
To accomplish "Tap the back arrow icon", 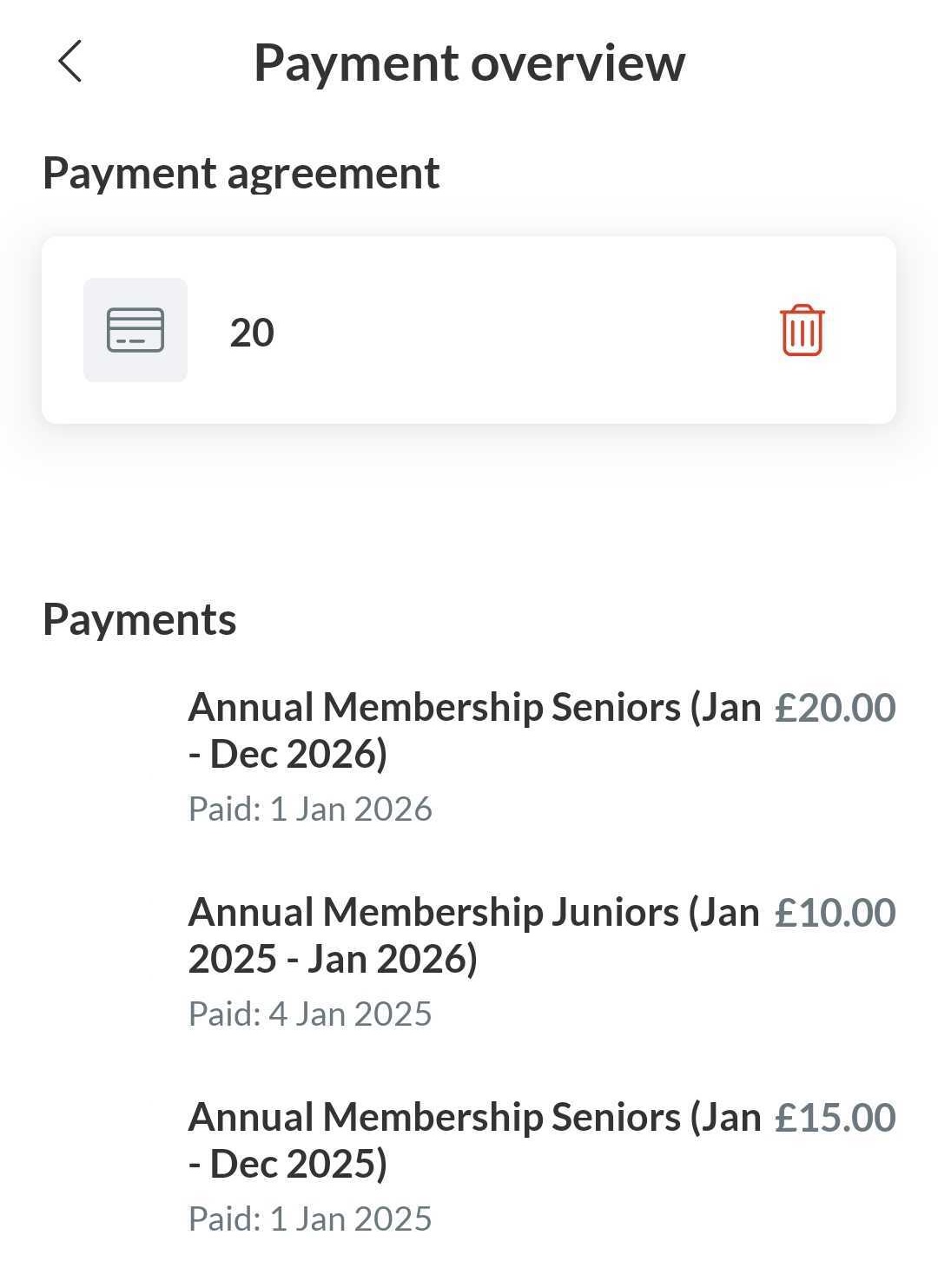I will tap(70, 62).
